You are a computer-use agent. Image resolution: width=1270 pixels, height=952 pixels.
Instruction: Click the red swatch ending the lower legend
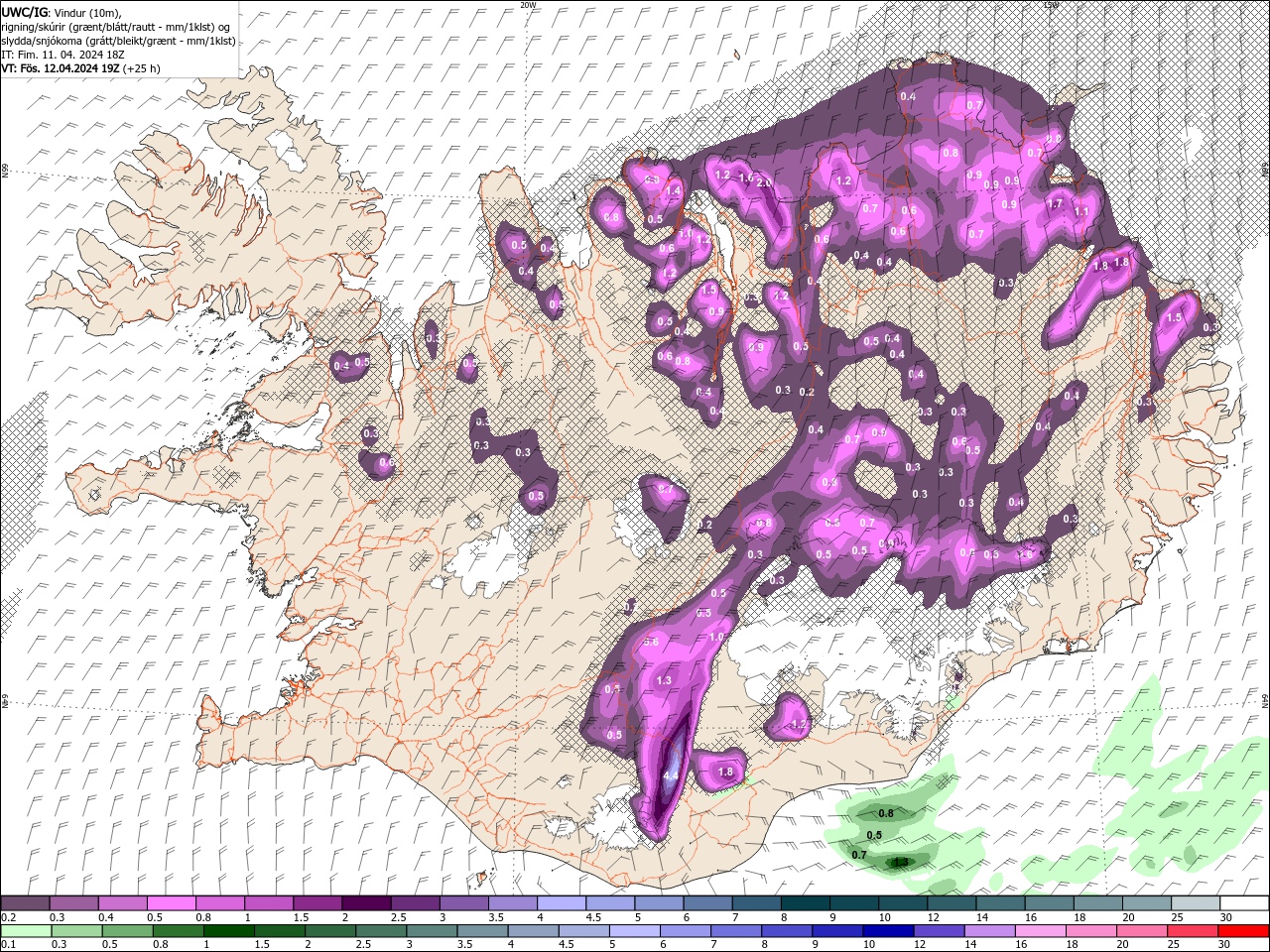[1243, 931]
